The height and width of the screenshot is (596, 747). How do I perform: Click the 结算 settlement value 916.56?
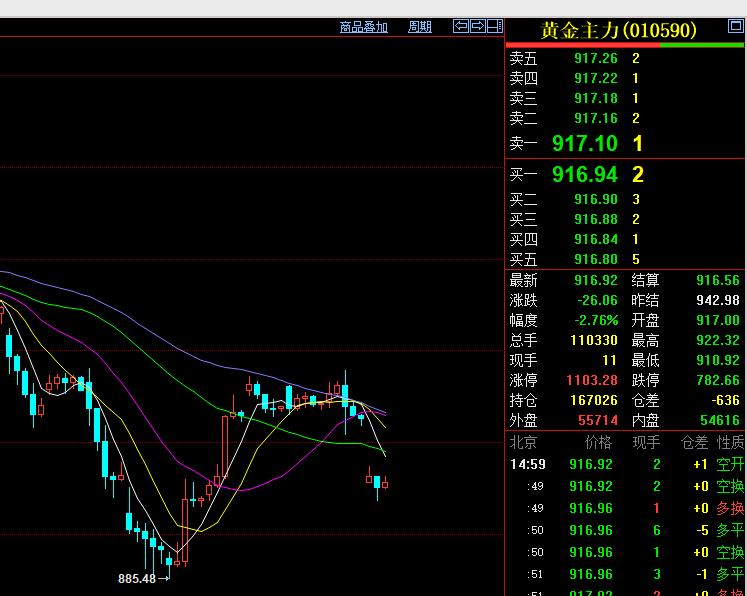pos(718,280)
